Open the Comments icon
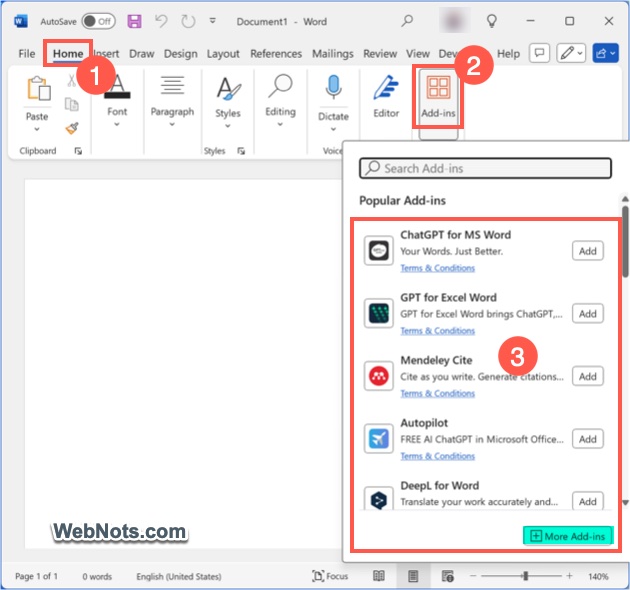This screenshot has height=590, width=630. coord(539,53)
